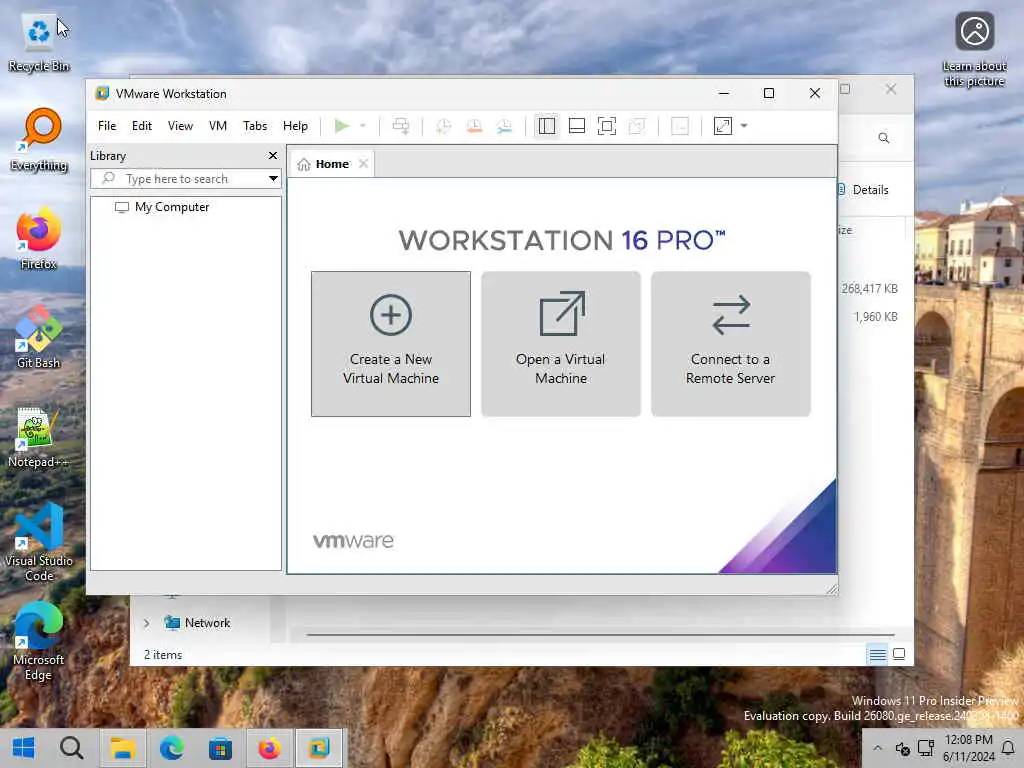Open the stretch options dropdown arrow
Screen dimensions: 1024x768
tap(744, 126)
